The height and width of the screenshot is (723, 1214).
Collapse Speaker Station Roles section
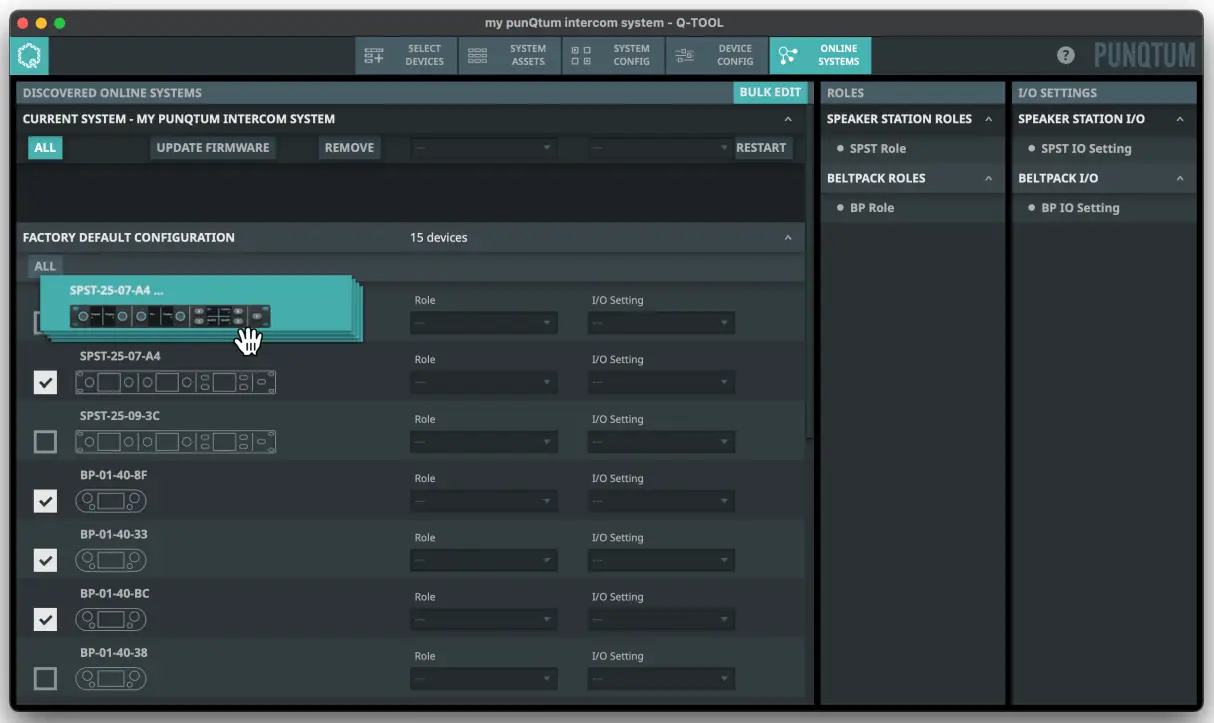click(x=989, y=119)
